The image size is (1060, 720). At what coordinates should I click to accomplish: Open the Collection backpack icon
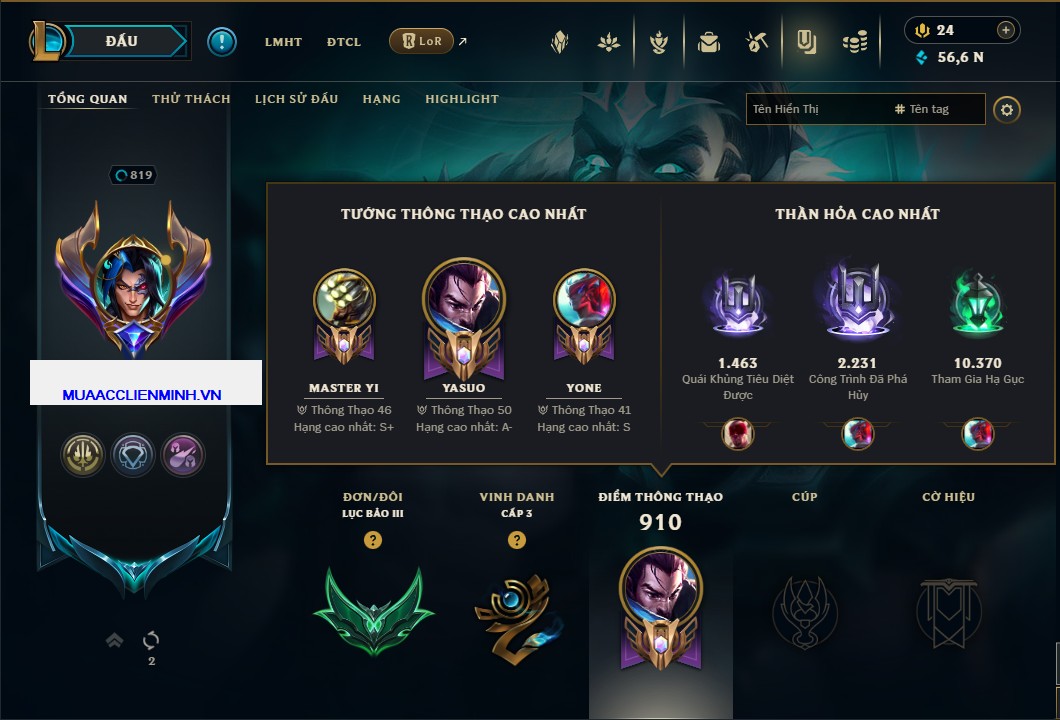click(x=708, y=43)
